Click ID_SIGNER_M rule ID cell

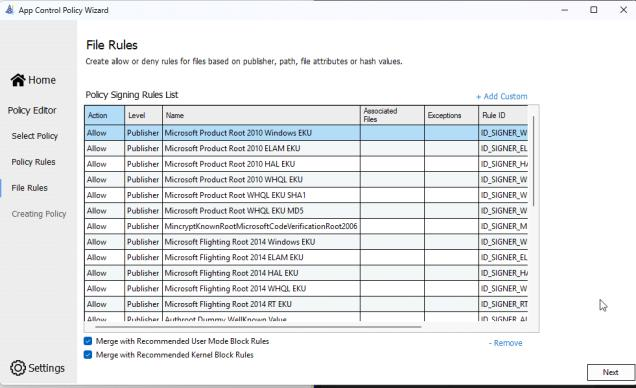click(x=503, y=226)
